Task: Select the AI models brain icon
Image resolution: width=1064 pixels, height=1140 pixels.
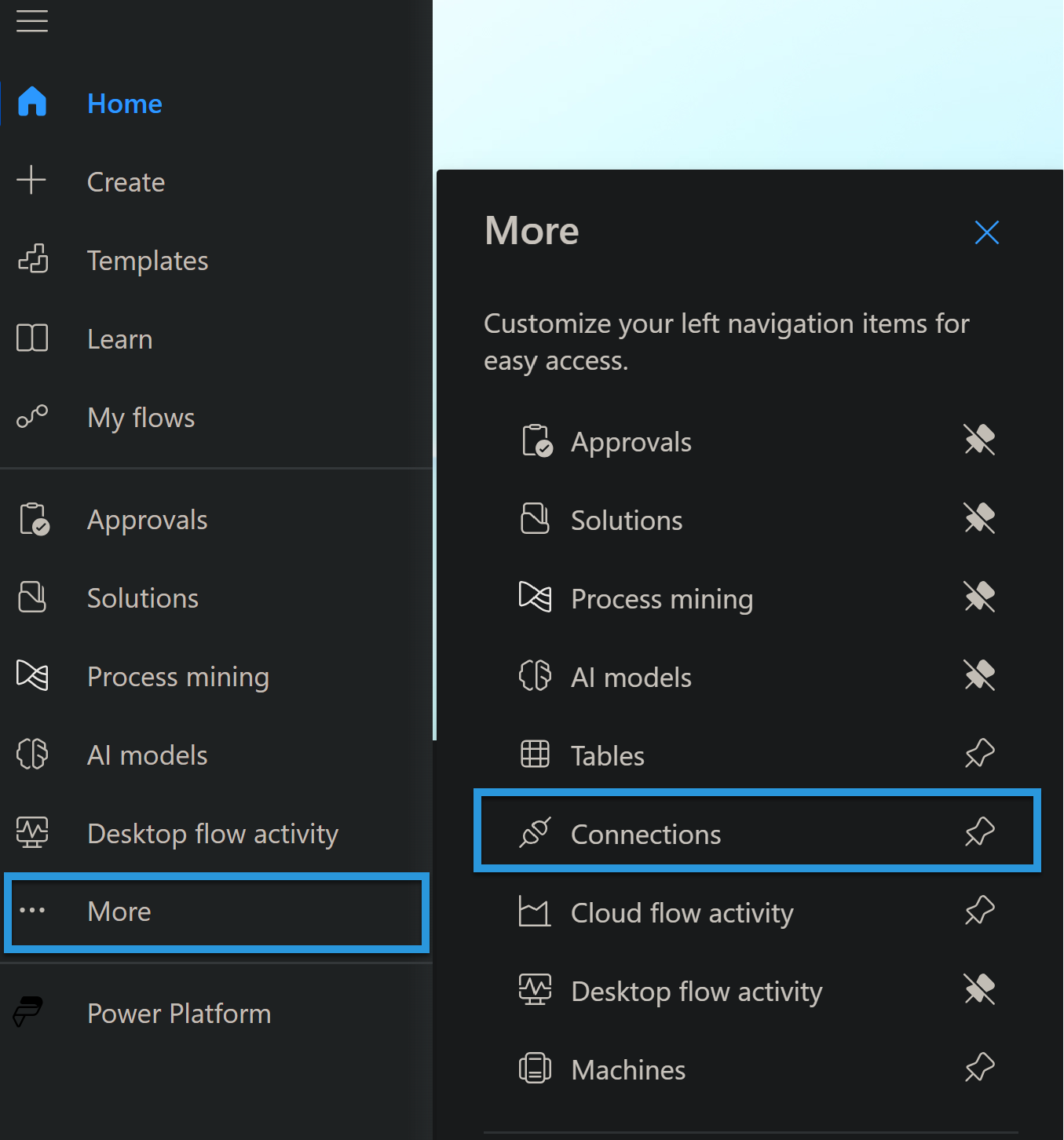Action: coord(32,754)
